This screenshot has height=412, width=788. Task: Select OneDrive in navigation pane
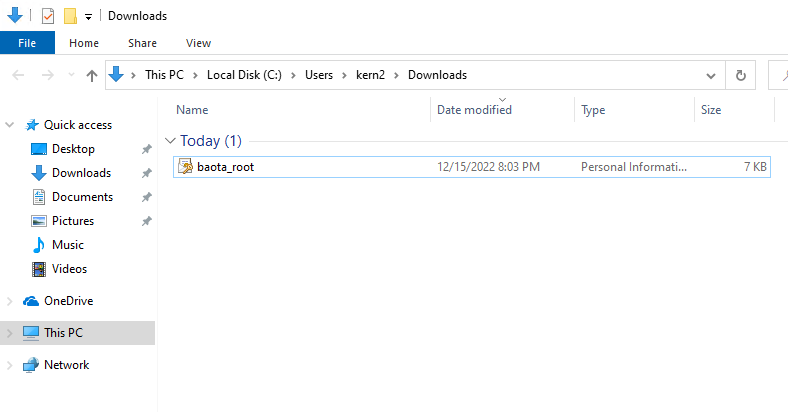[x=69, y=301]
